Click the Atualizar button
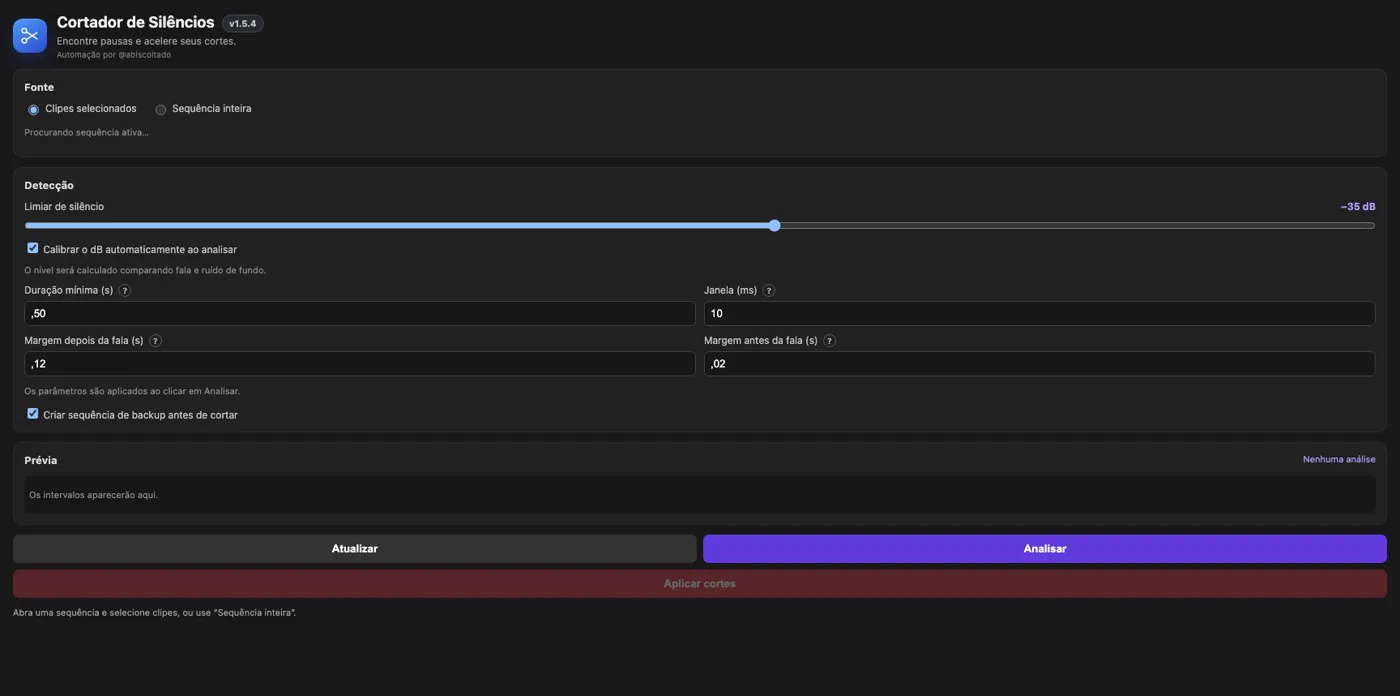This screenshot has width=1400, height=696. pyautogui.click(x=355, y=549)
